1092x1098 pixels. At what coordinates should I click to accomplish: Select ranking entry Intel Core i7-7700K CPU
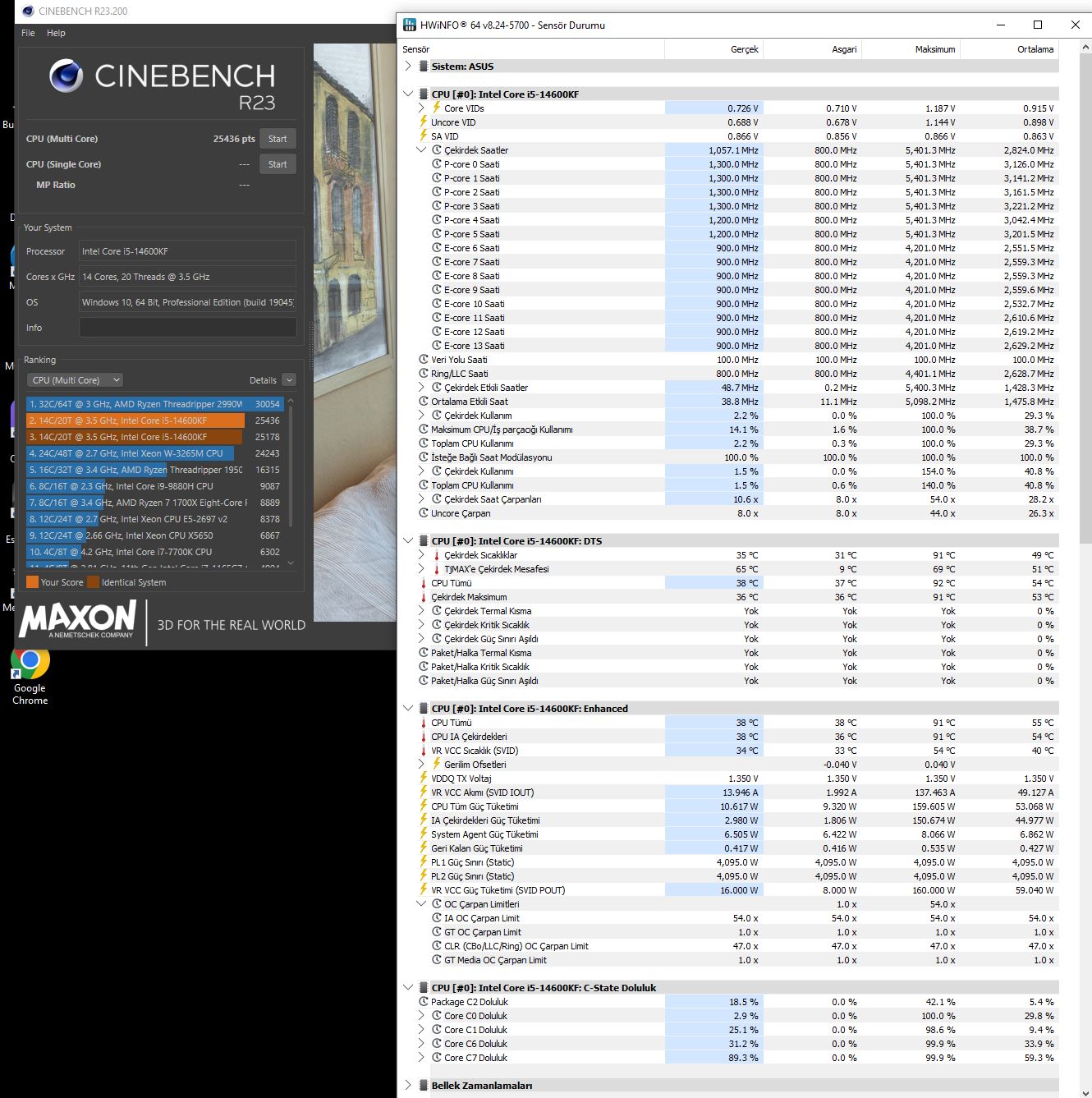point(154,552)
